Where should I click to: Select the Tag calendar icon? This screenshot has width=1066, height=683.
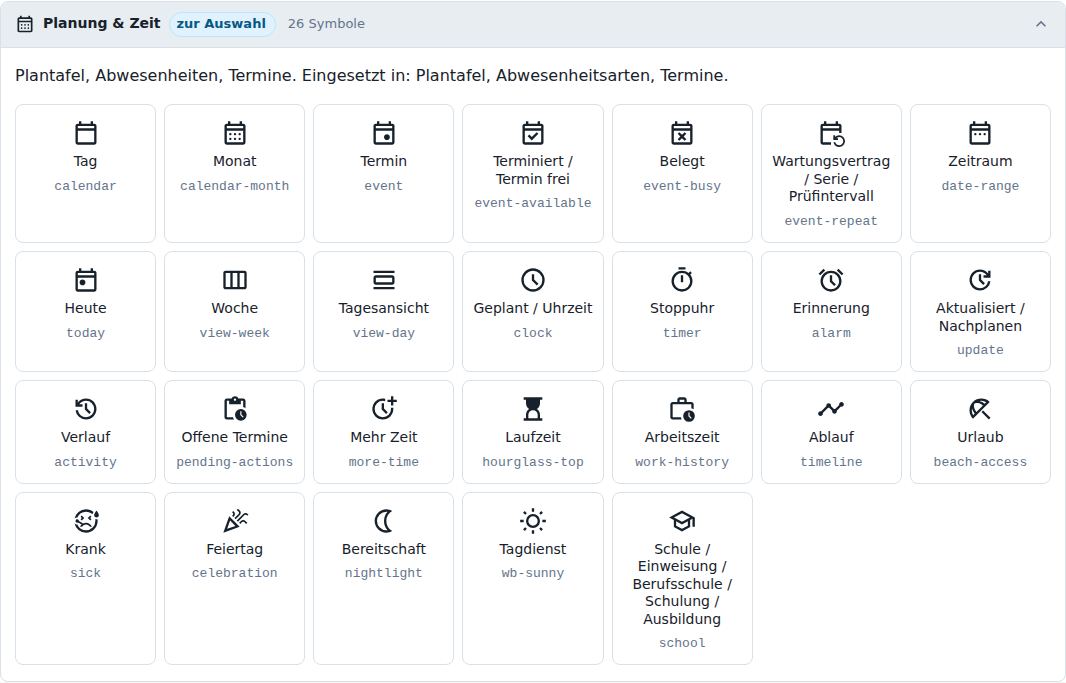tap(86, 133)
